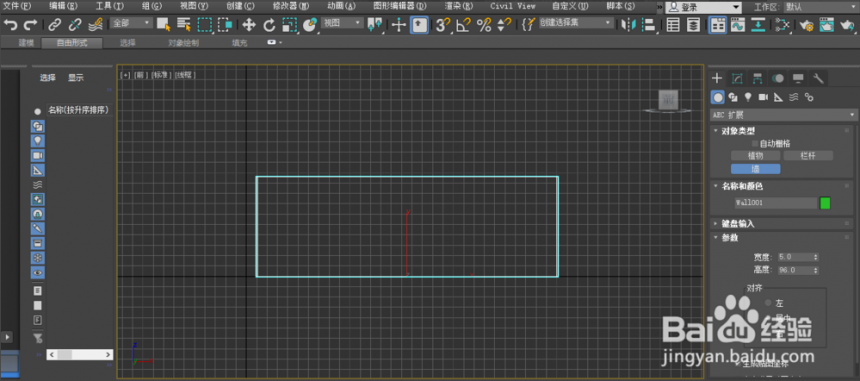The height and width of the screenshot is (381, 860).
Task: Pick the Rectangular Selection Region tool
Action: point(205,25)
